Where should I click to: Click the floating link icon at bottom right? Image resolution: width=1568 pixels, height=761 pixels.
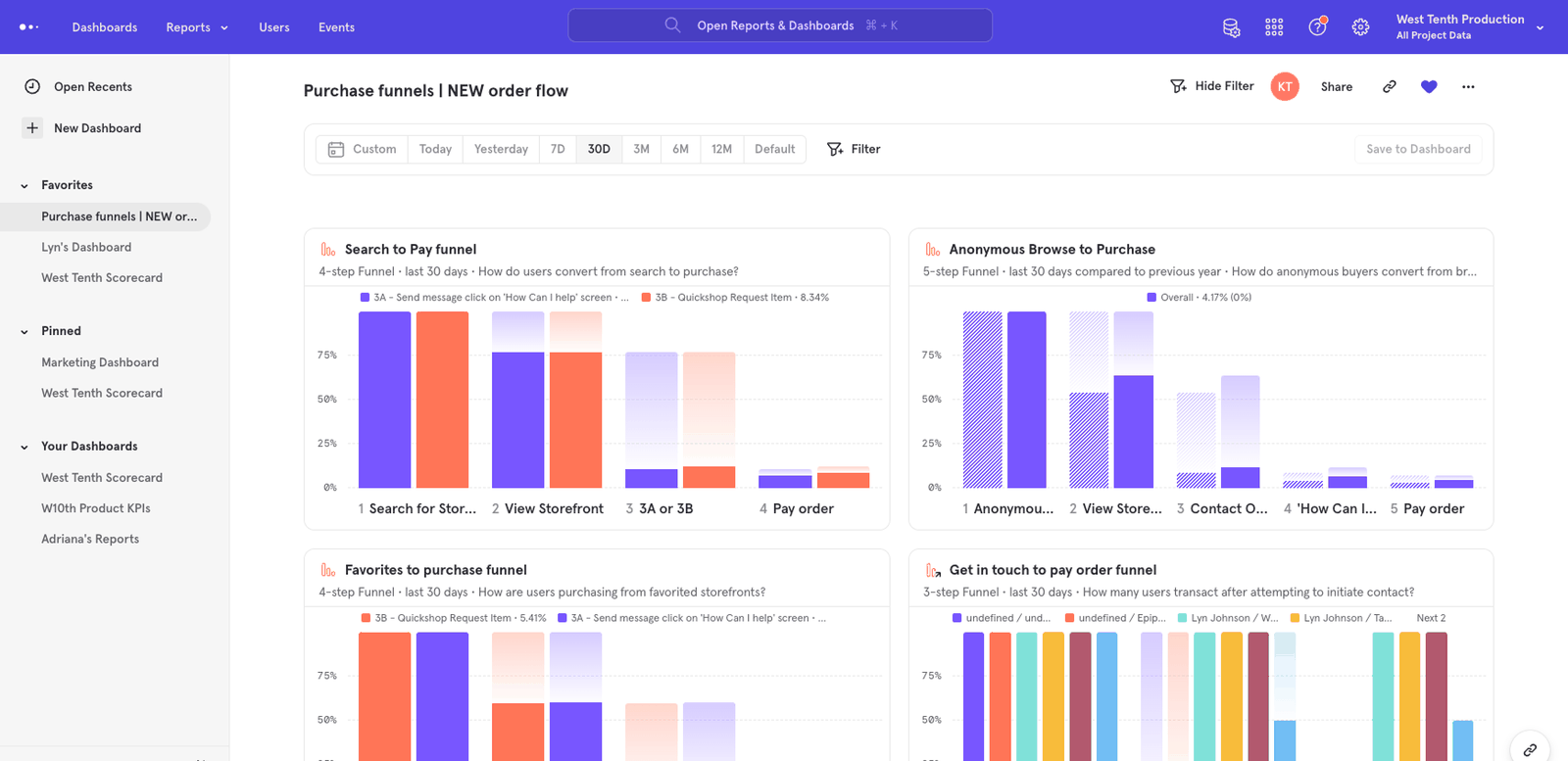(x=1530, y=750)
